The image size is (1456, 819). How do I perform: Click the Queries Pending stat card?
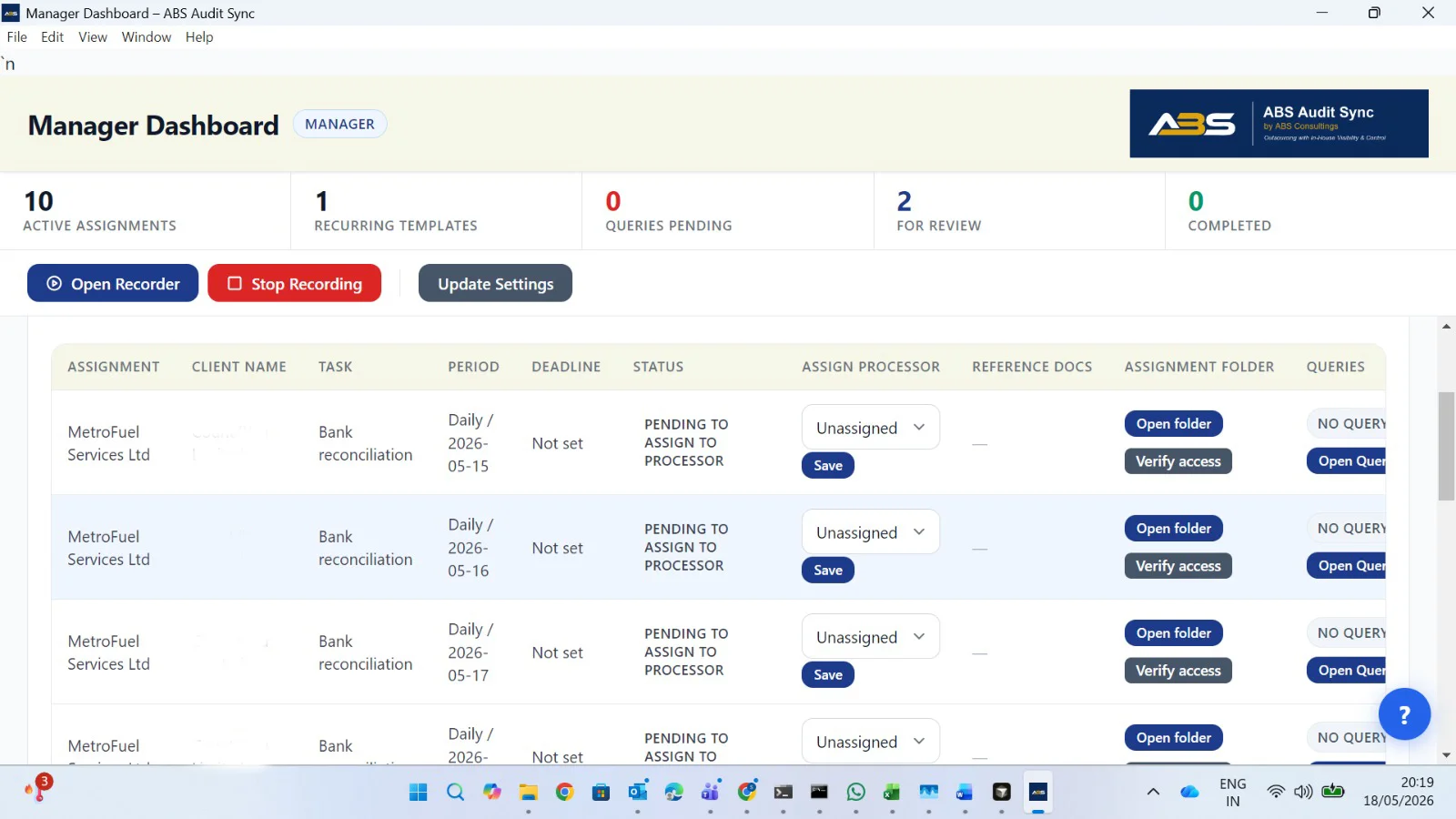728,211
